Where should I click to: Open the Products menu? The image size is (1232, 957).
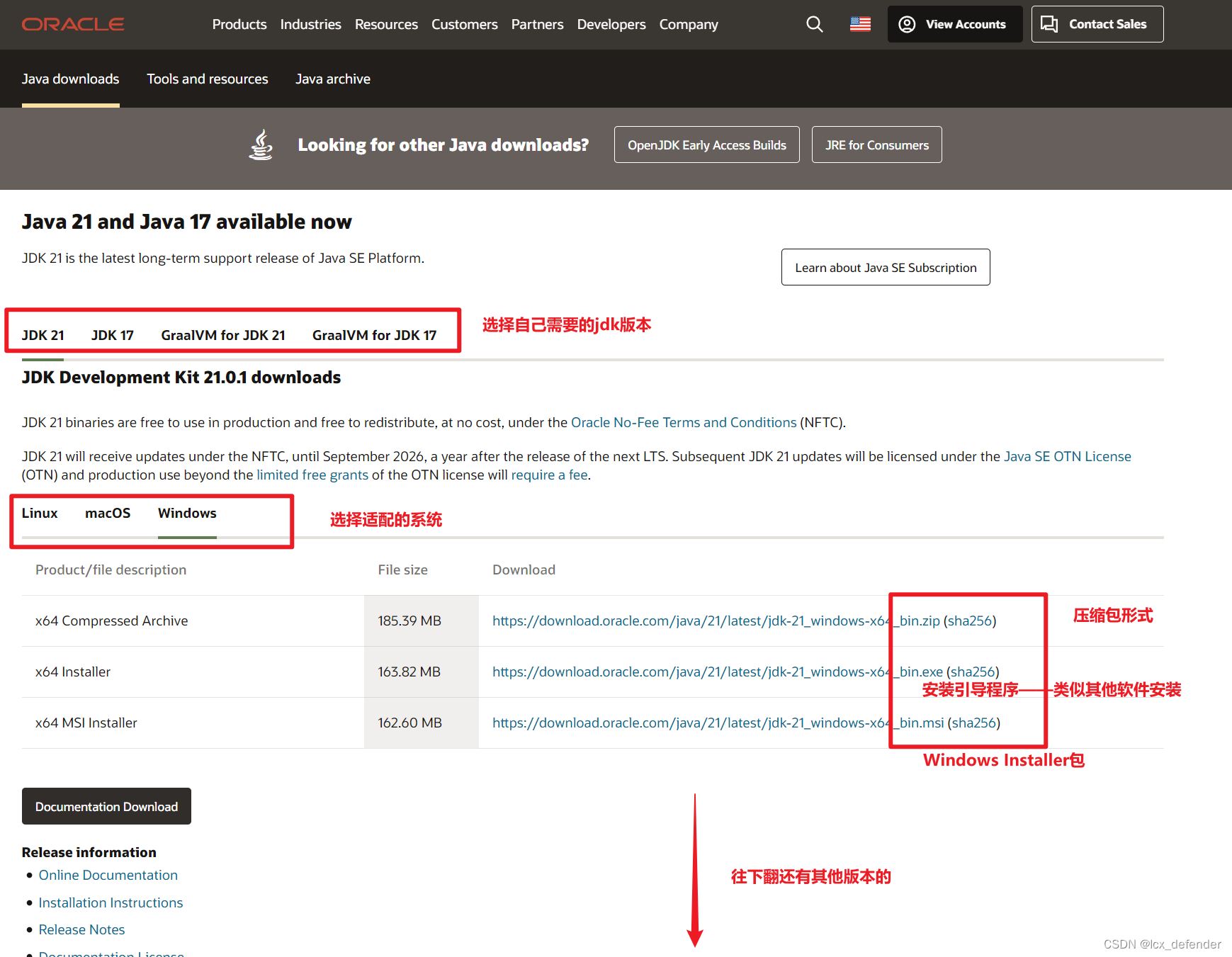coord(239,24)
